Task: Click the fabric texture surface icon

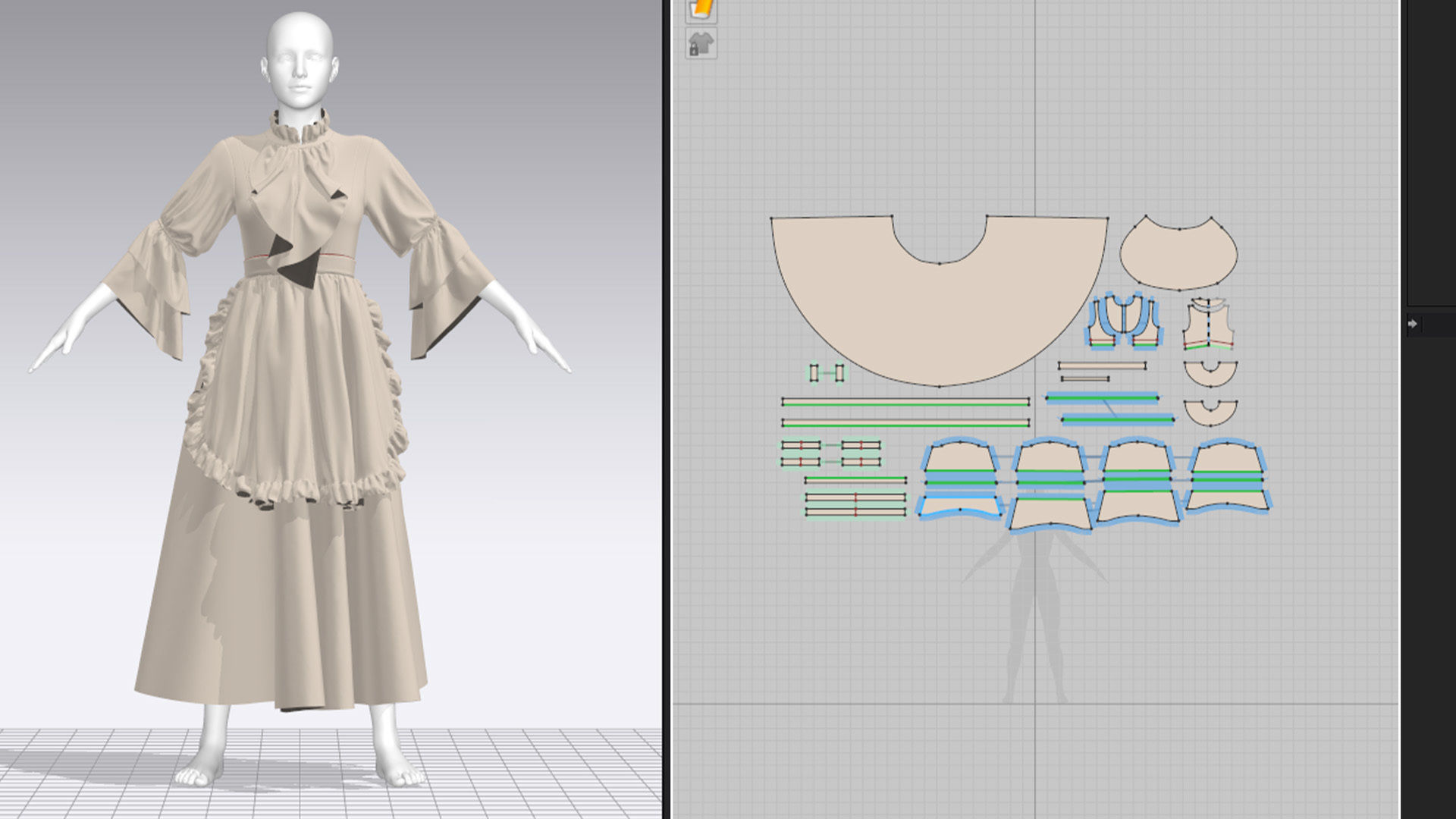Action: [x=701, y=10]
